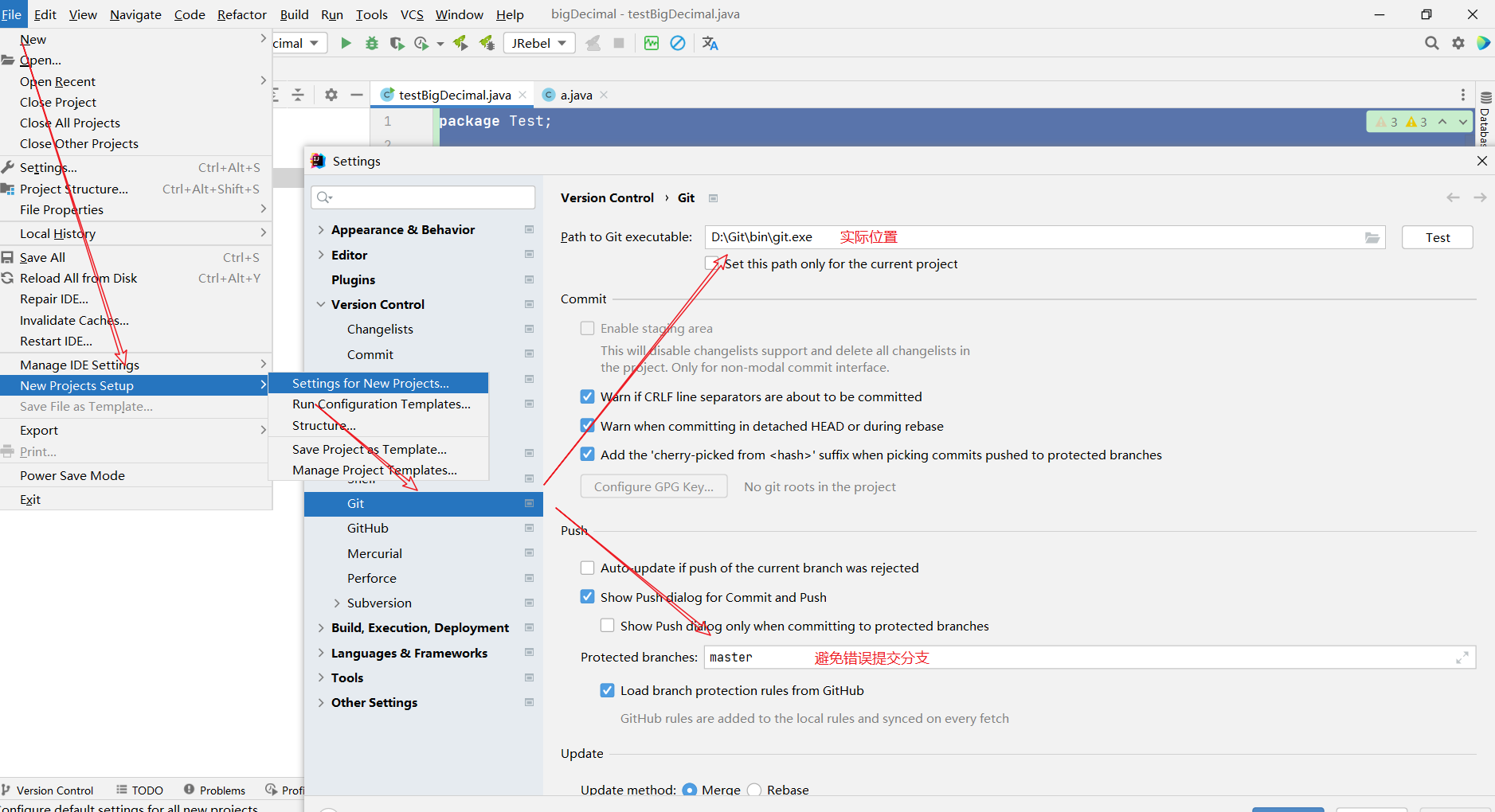Browse for Git executable folder icon
The width and height of the screenshot is (1495, 812).
pos(1372,237)
